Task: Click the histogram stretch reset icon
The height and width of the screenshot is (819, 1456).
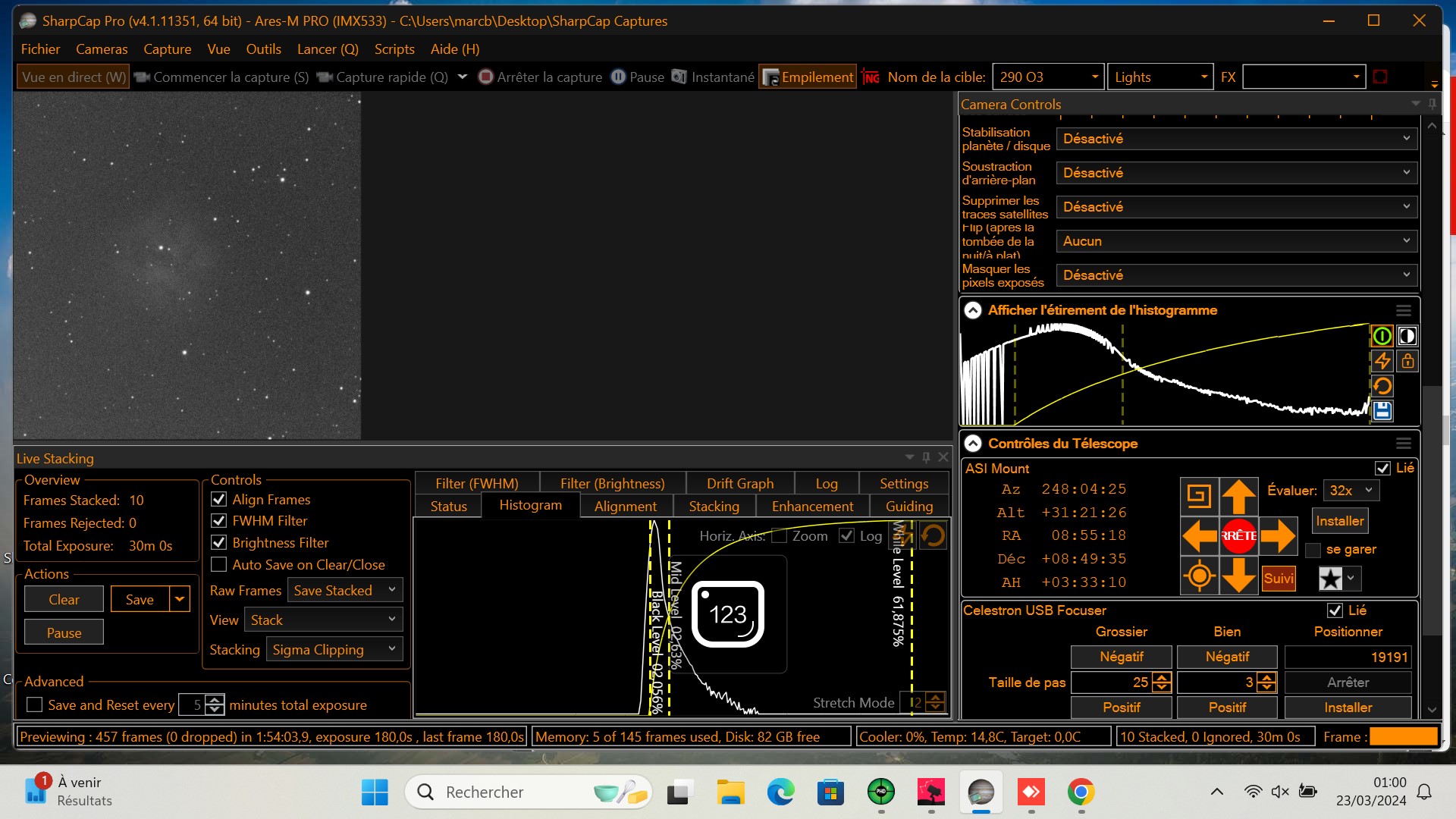Action: (x=1382, y=386)
